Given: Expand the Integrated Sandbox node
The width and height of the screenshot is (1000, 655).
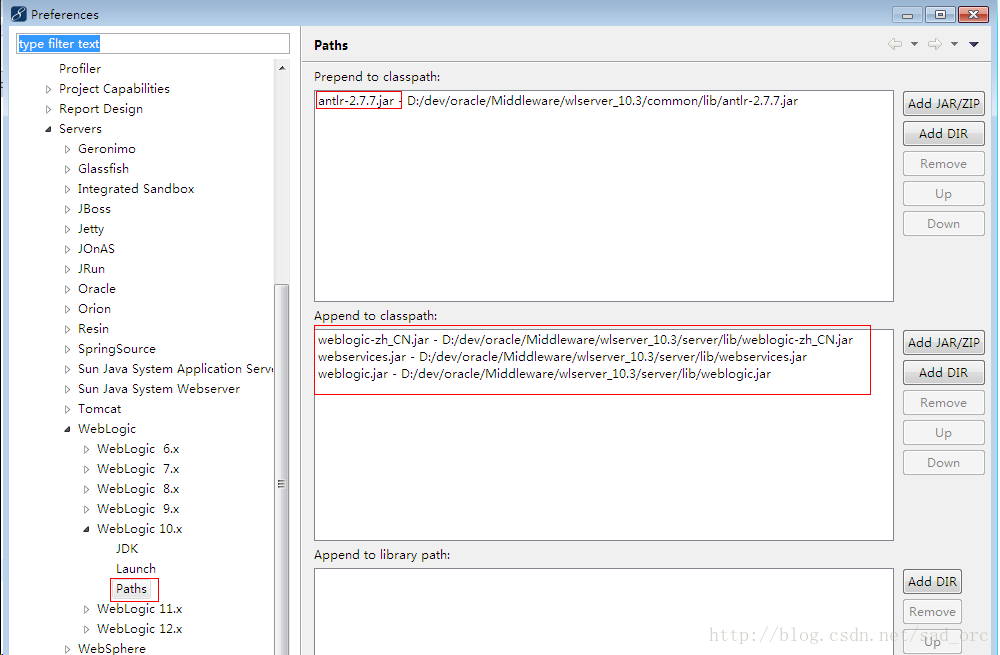Looking at the screenshot, I should (x=68, y=189).
